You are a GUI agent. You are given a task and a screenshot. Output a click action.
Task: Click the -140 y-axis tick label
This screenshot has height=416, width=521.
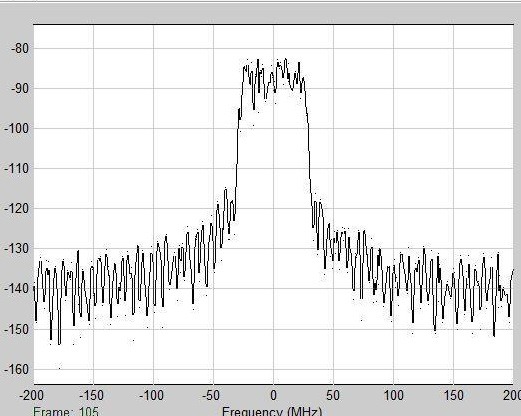coord(17,289)
